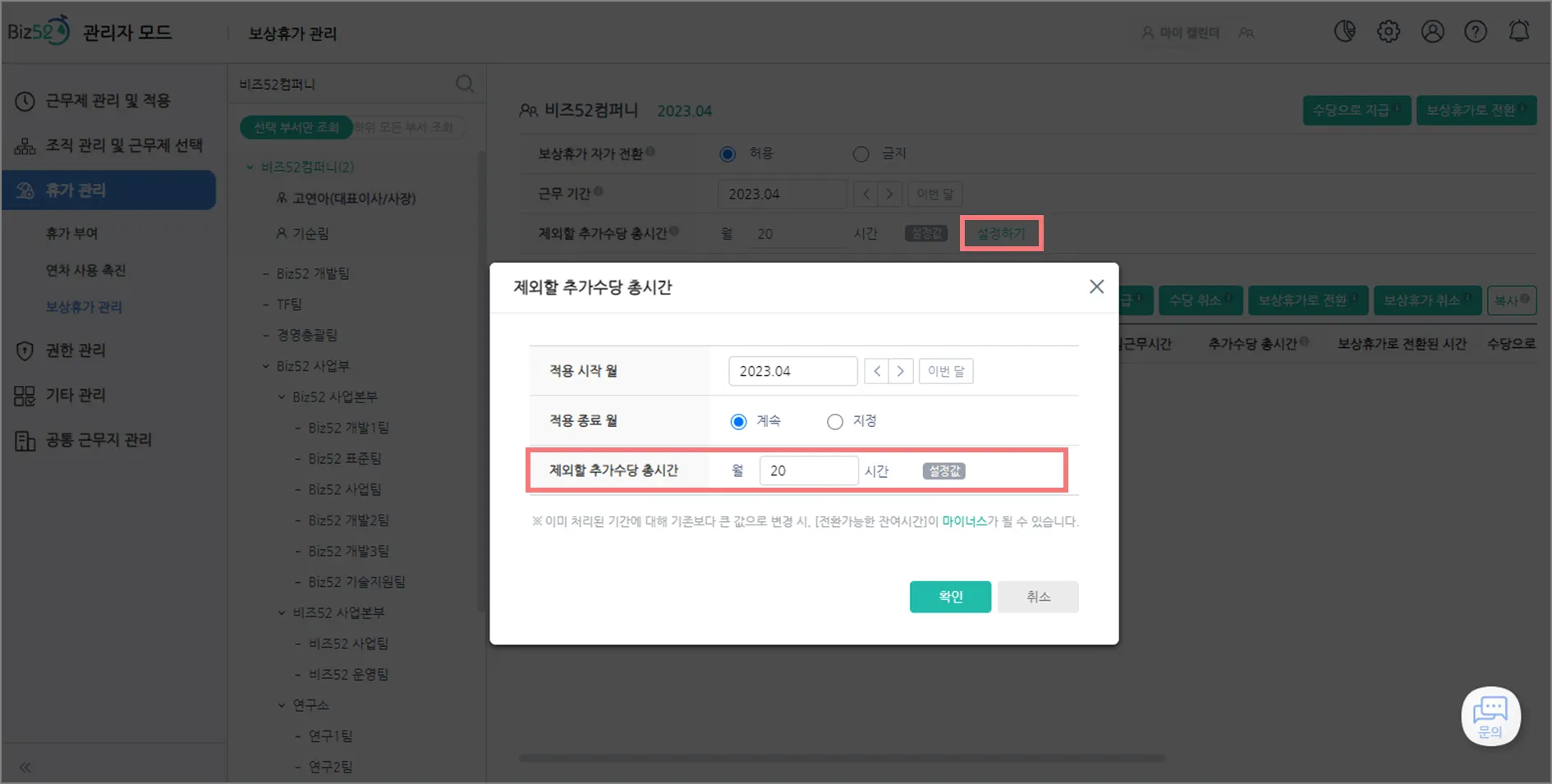Click the 복사 button

pyautogui.click(x=1512, y=300)
